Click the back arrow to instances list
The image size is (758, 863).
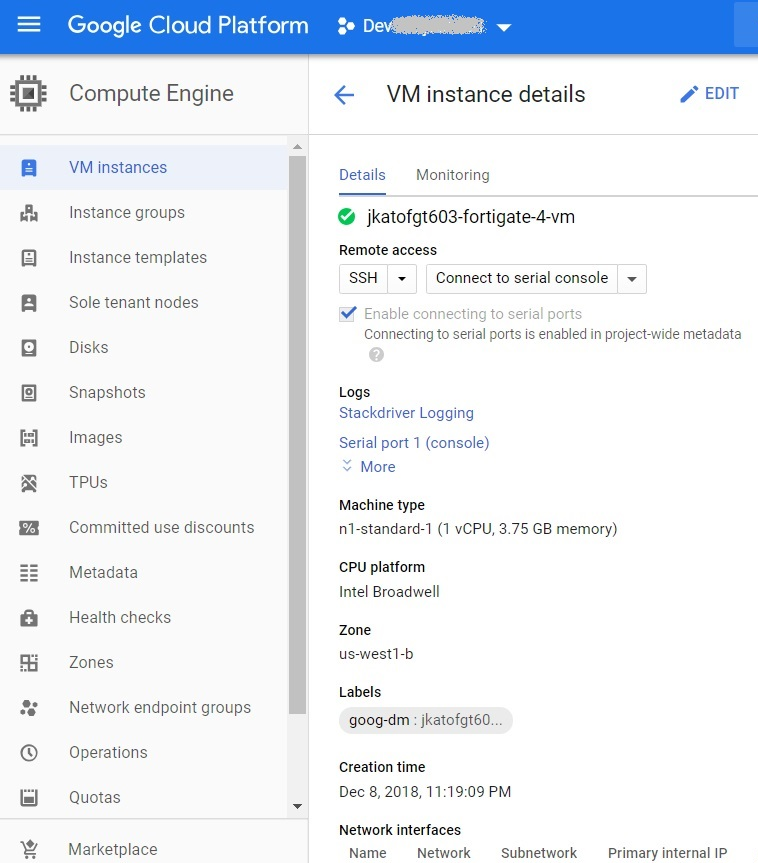pyautogui.click(x=344, y=94)
